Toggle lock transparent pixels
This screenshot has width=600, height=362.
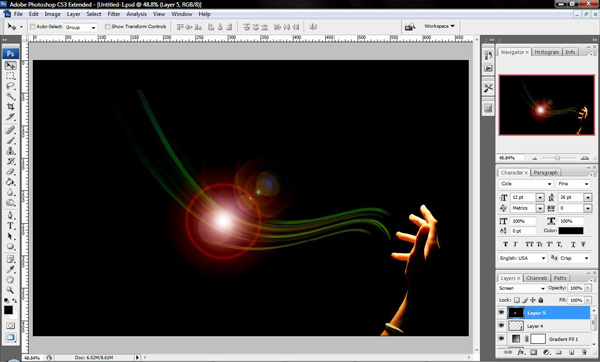[x=517, y=300]
